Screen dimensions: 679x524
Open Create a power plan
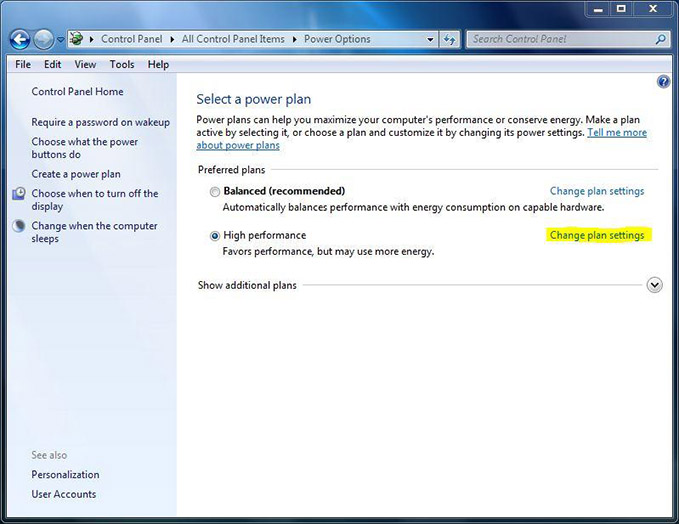click(x=76, y=174)
